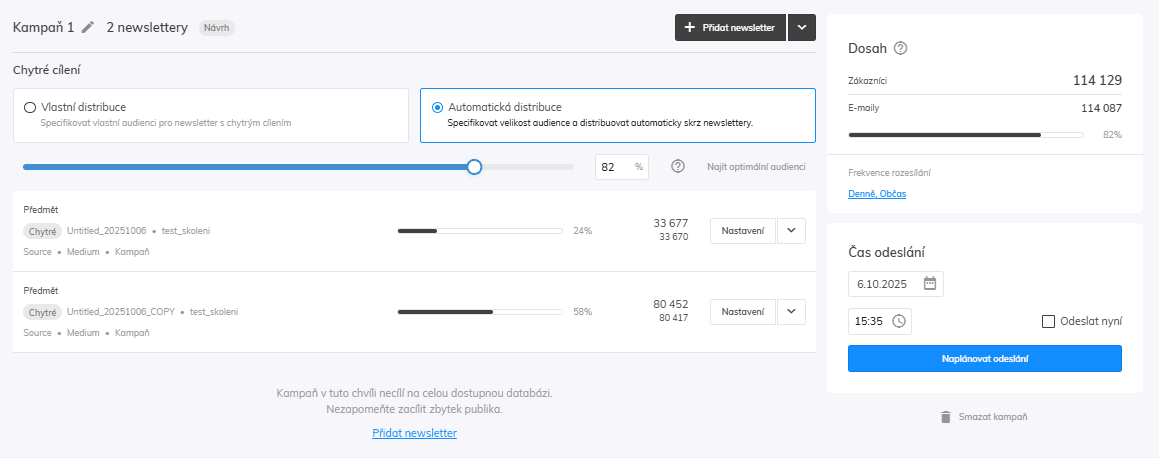Select Vlastní distribuce radio option

pyautogui.click(x=30, y=107)
